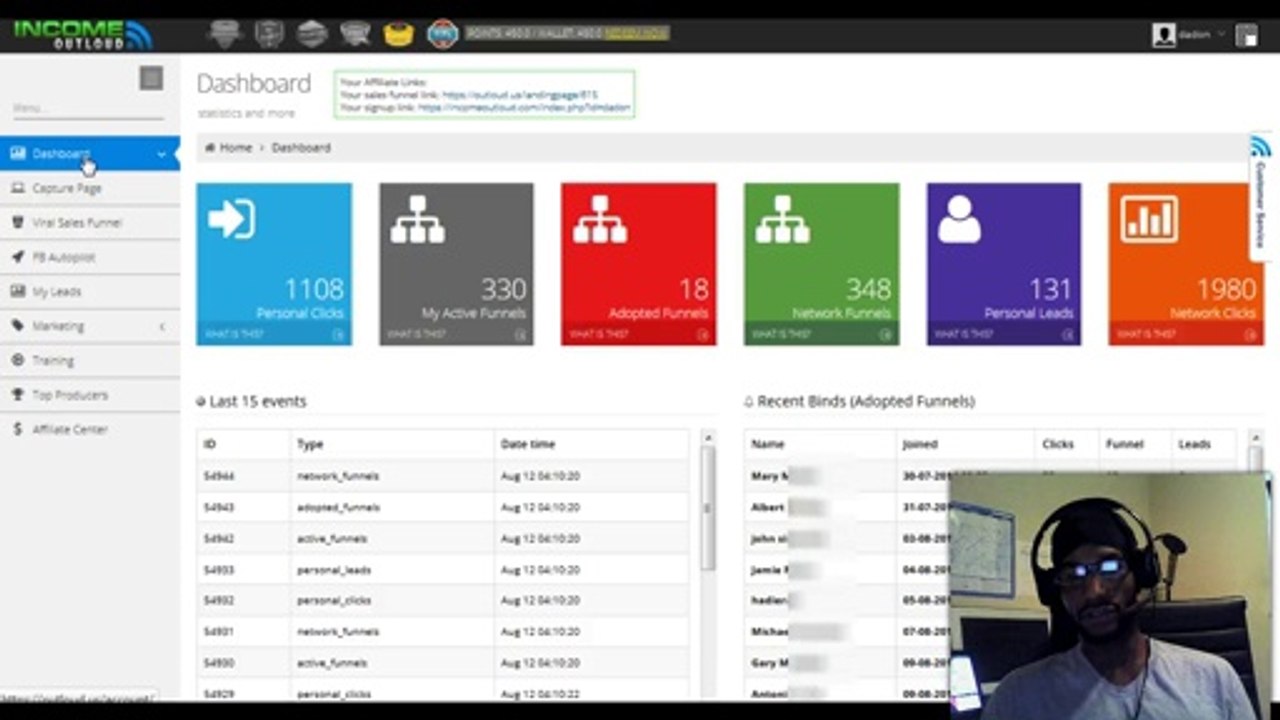Click the 1108 Personal Clicks count
The width and height of the screenshot is (1280, 720).
coord(314,289)
